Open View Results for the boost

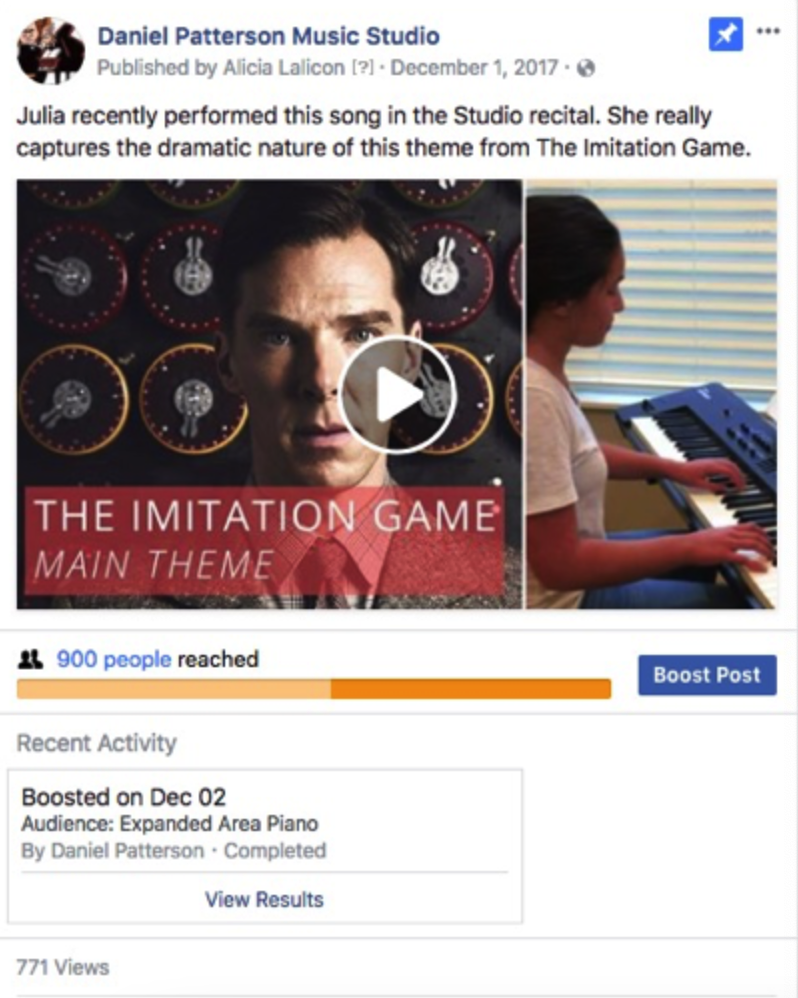click(264, 899)
